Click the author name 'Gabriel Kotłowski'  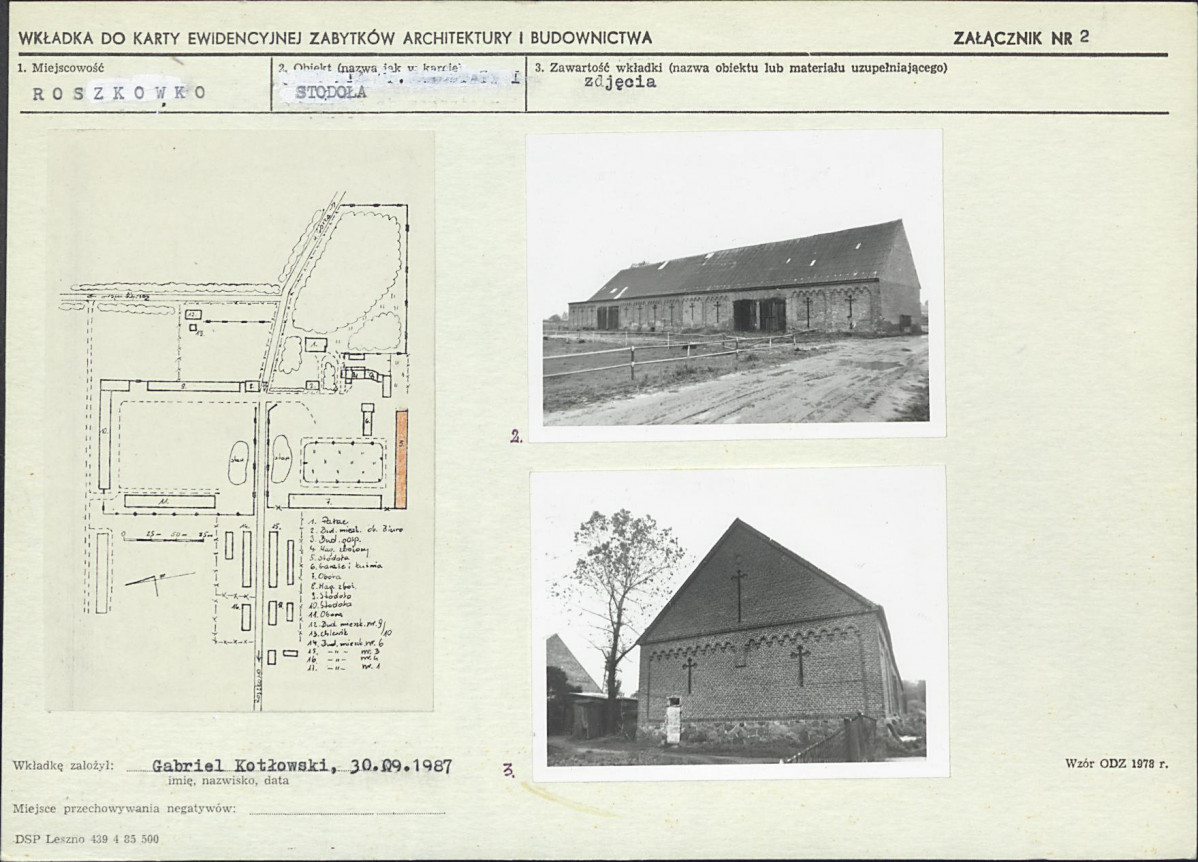pyautogui.click(x=241, y=766)
